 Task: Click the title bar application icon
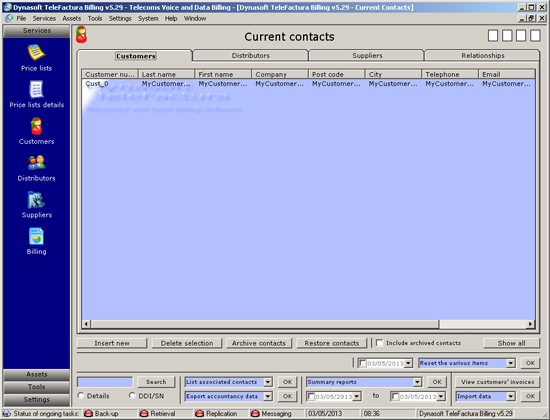point(7,7)
